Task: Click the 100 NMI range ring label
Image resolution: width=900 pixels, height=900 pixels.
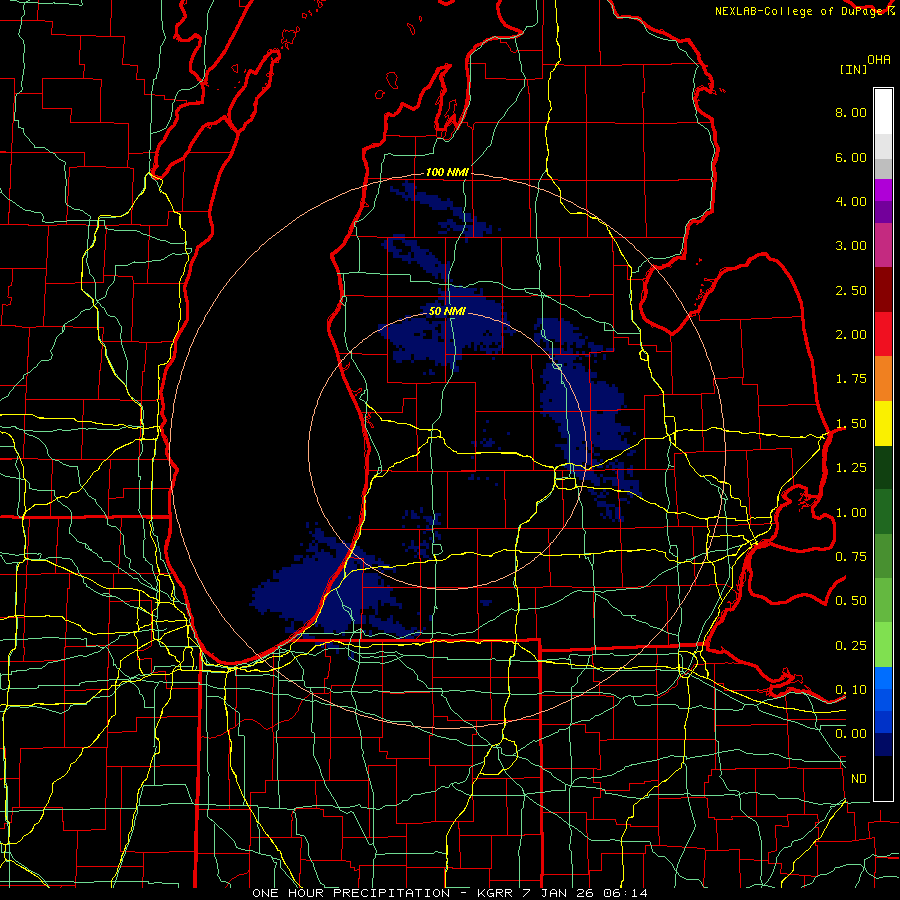Action: [x=447, y=172]
